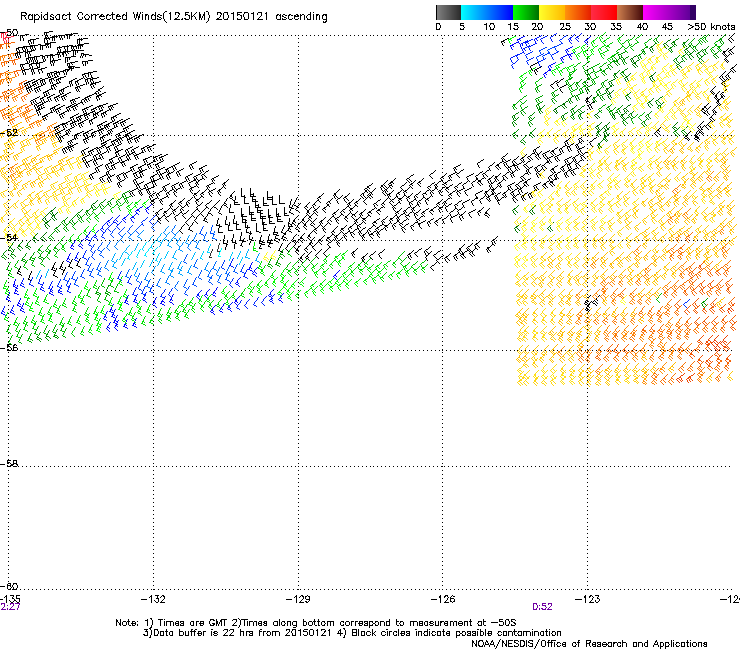Click the '-135' longitude axis label

10,599
